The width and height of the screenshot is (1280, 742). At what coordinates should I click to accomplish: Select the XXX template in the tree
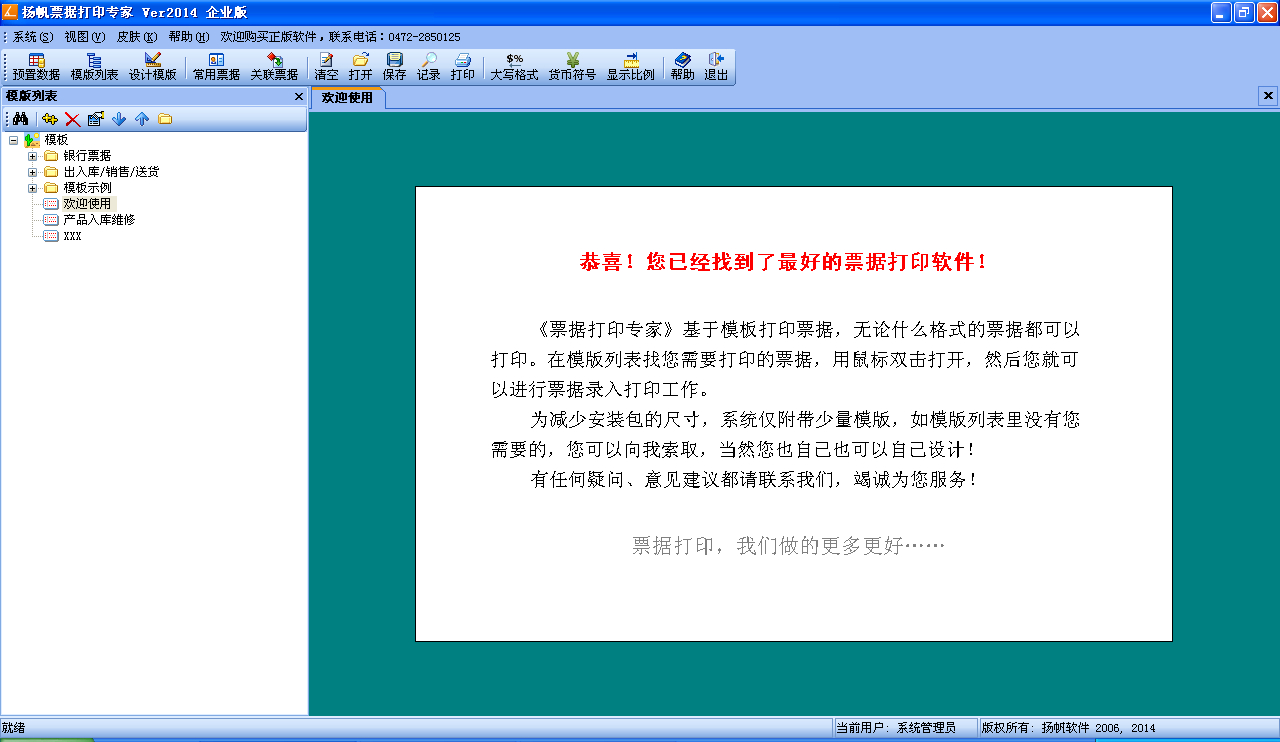click(x=72, y=236)
